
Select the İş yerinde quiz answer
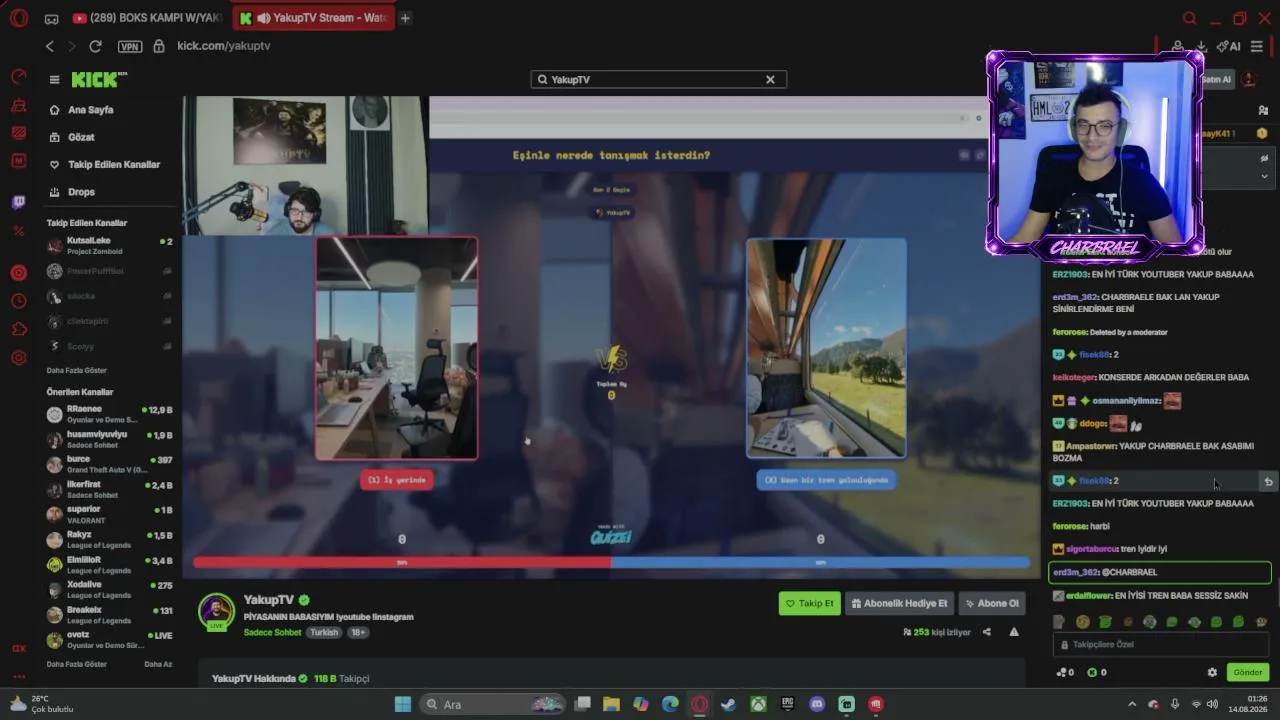(397, 480)
